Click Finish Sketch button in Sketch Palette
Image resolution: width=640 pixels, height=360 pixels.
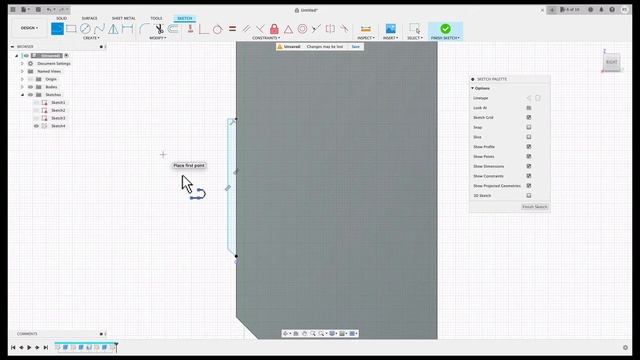pyautogui.click(x=535, y=207)
